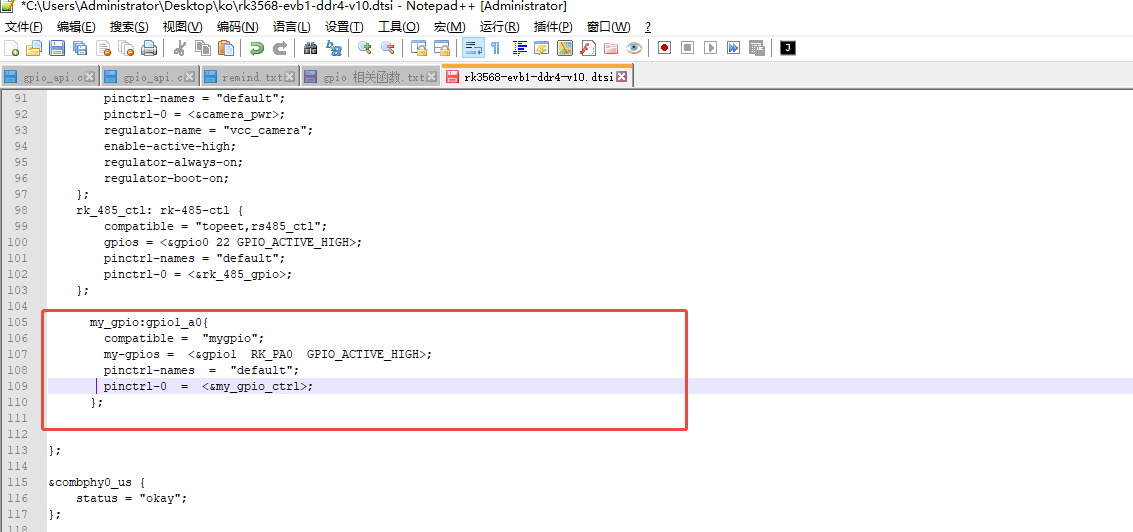Viewport: 1133px width, 532px height.
Task: Open Find with the binoculars icon
Action: tap(311, 48)
